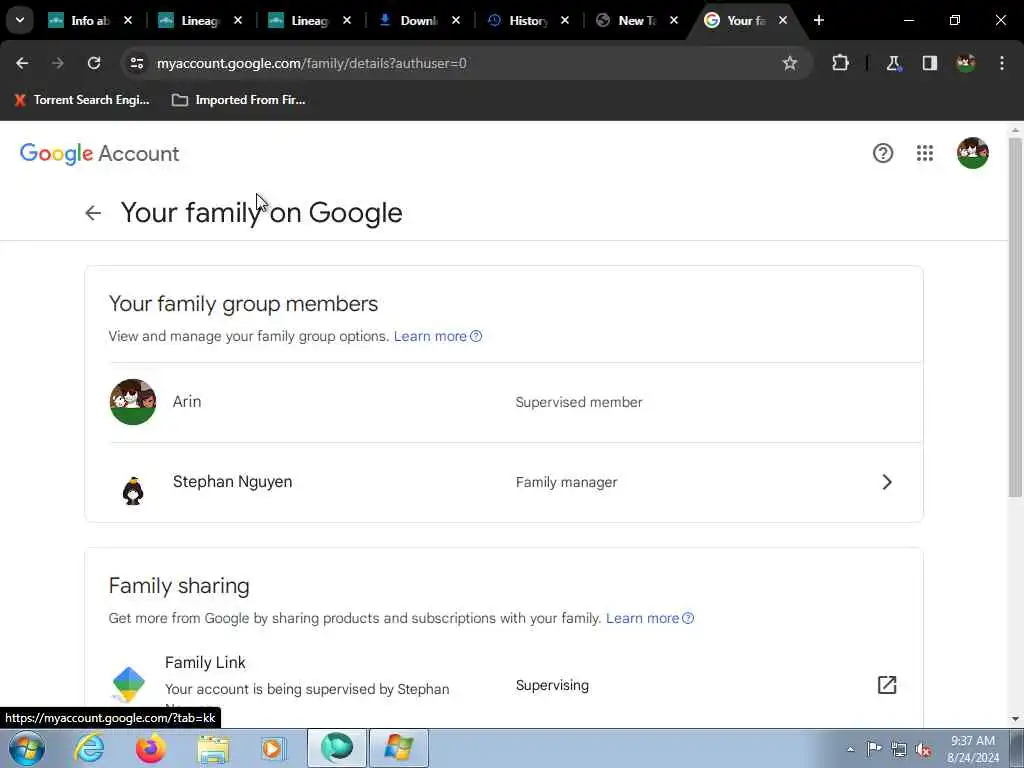This screenshot has width=1024, height=768.
Task: Click the page vertical scrollbar thumb
Action: pos(1016,317)
